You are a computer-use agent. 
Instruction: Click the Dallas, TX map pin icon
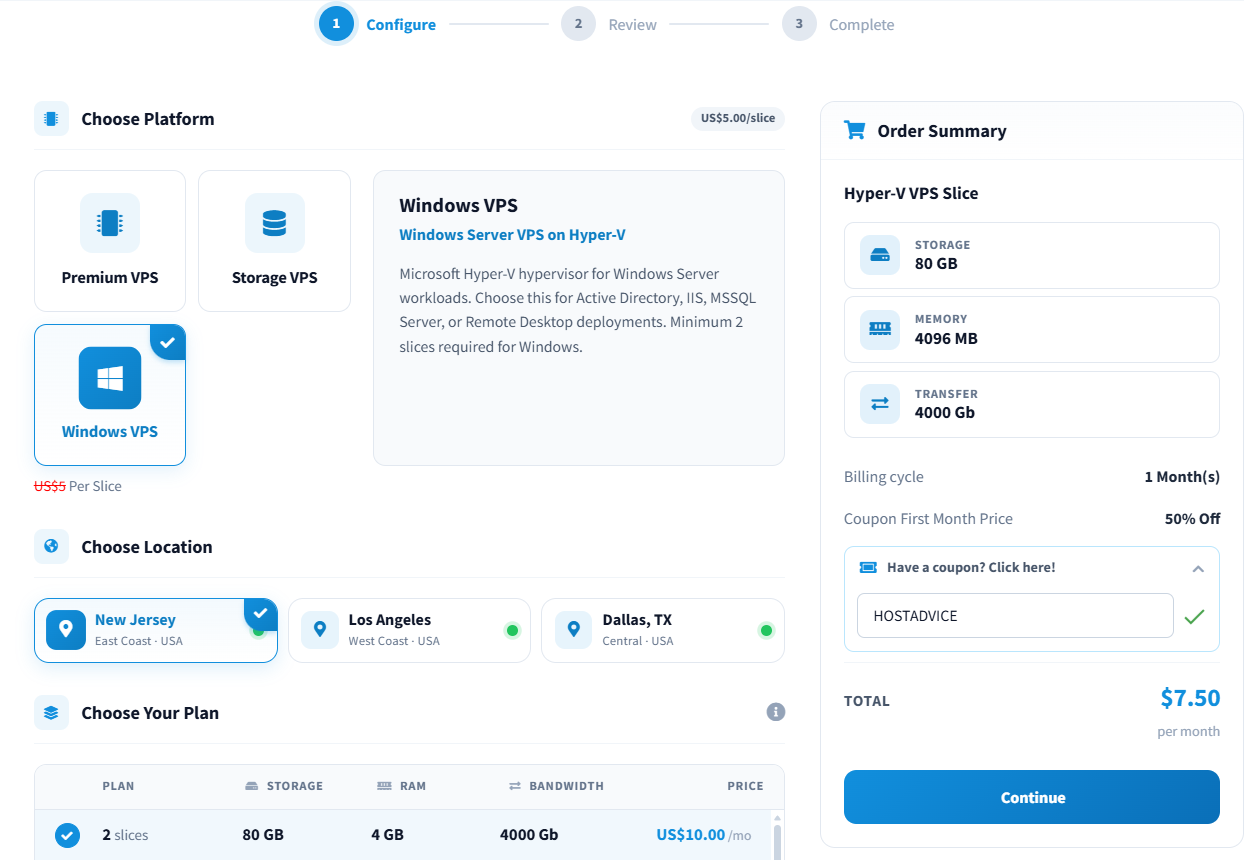tap(573, 630)
